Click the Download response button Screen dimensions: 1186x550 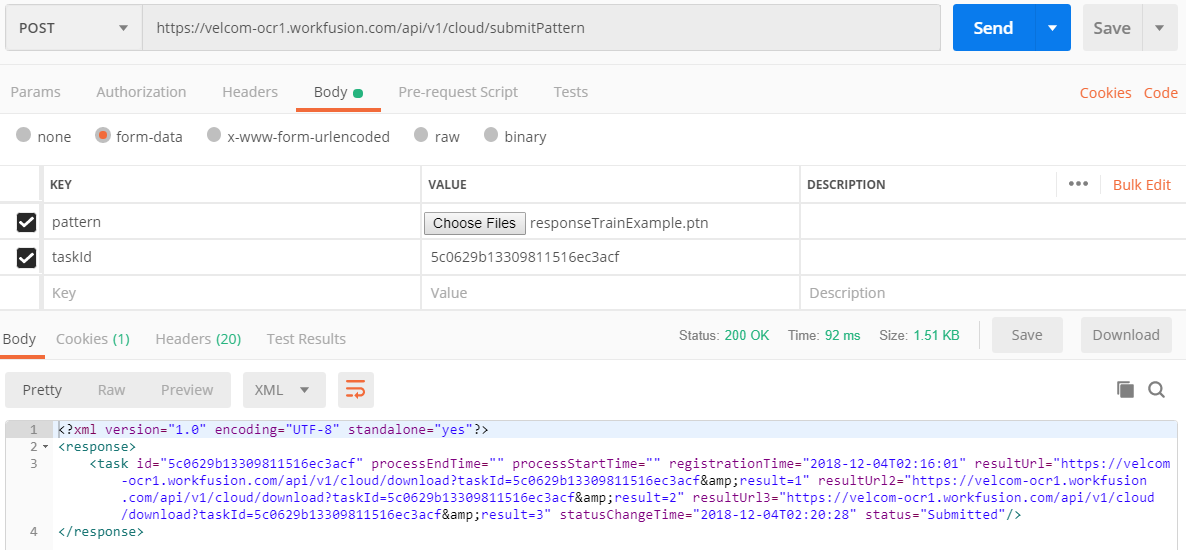(1126, 335)
